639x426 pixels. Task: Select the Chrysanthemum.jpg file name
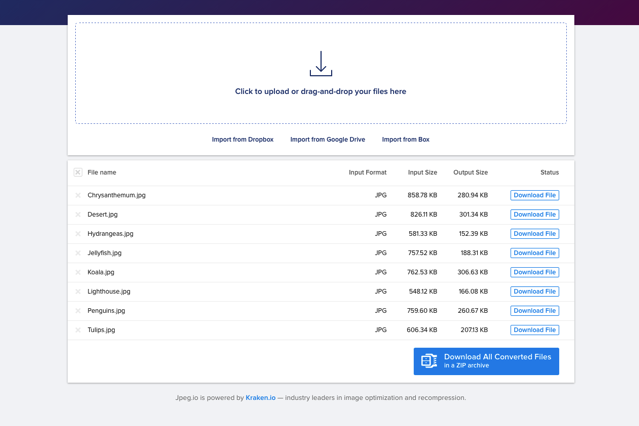tap(117, 195)
